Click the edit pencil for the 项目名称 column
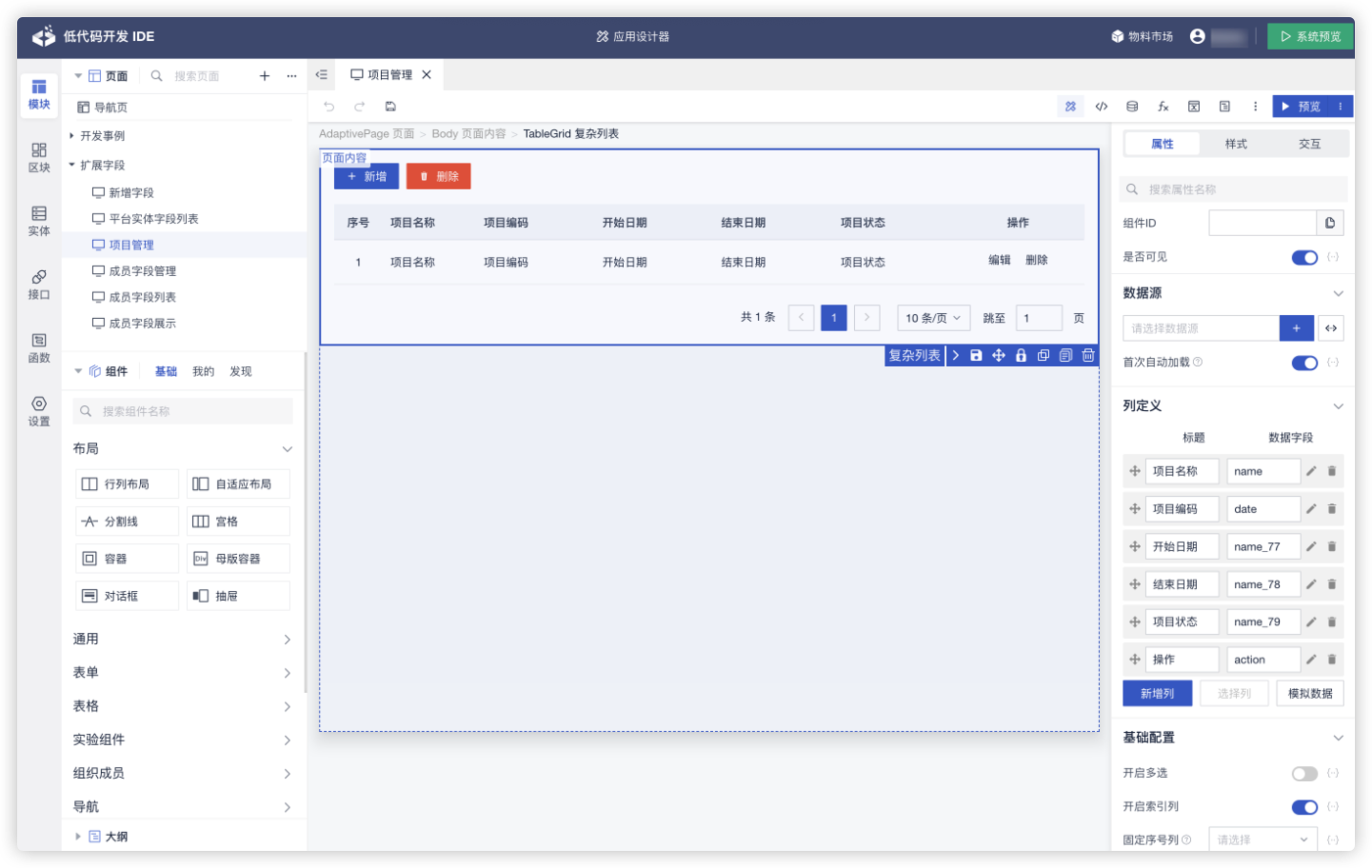Image resolution: width=1372 pixels, height=868 pixels. click(x=1311, y=471)
